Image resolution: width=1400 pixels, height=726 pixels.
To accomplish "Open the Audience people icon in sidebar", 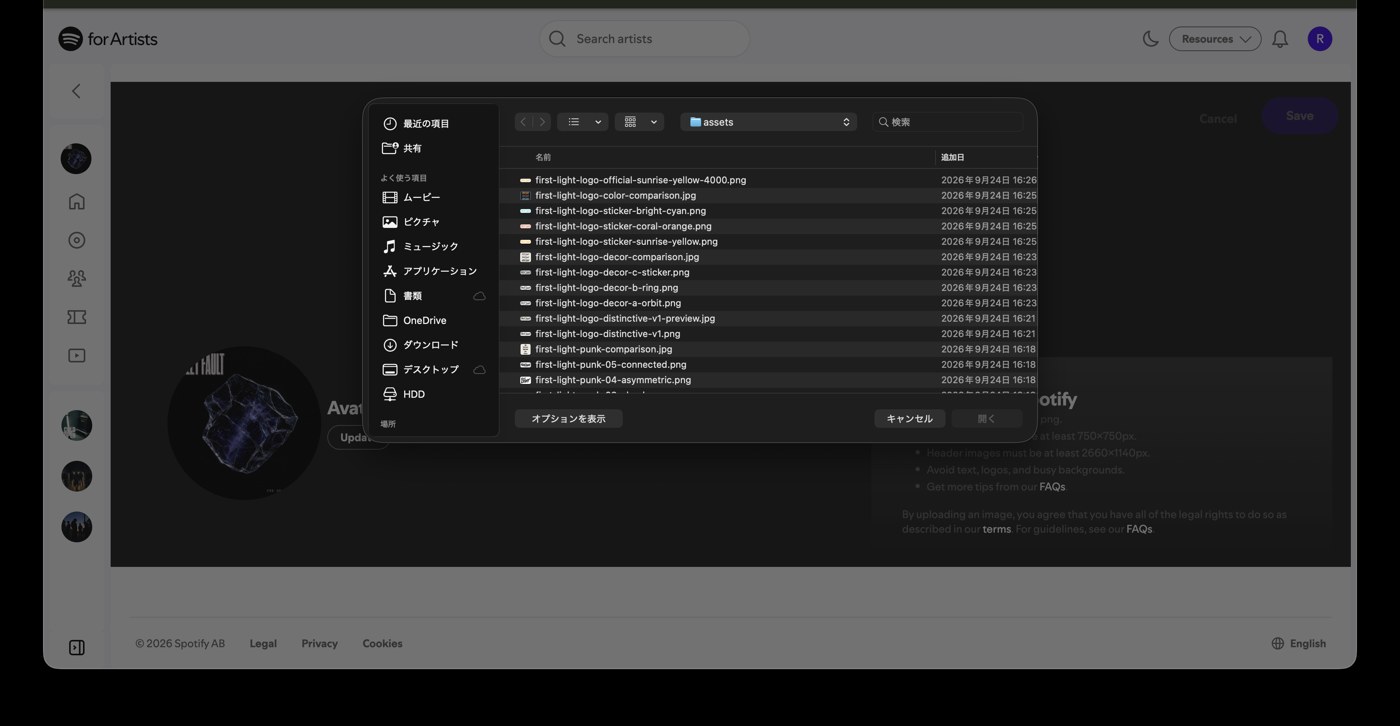I will (76, 279).
